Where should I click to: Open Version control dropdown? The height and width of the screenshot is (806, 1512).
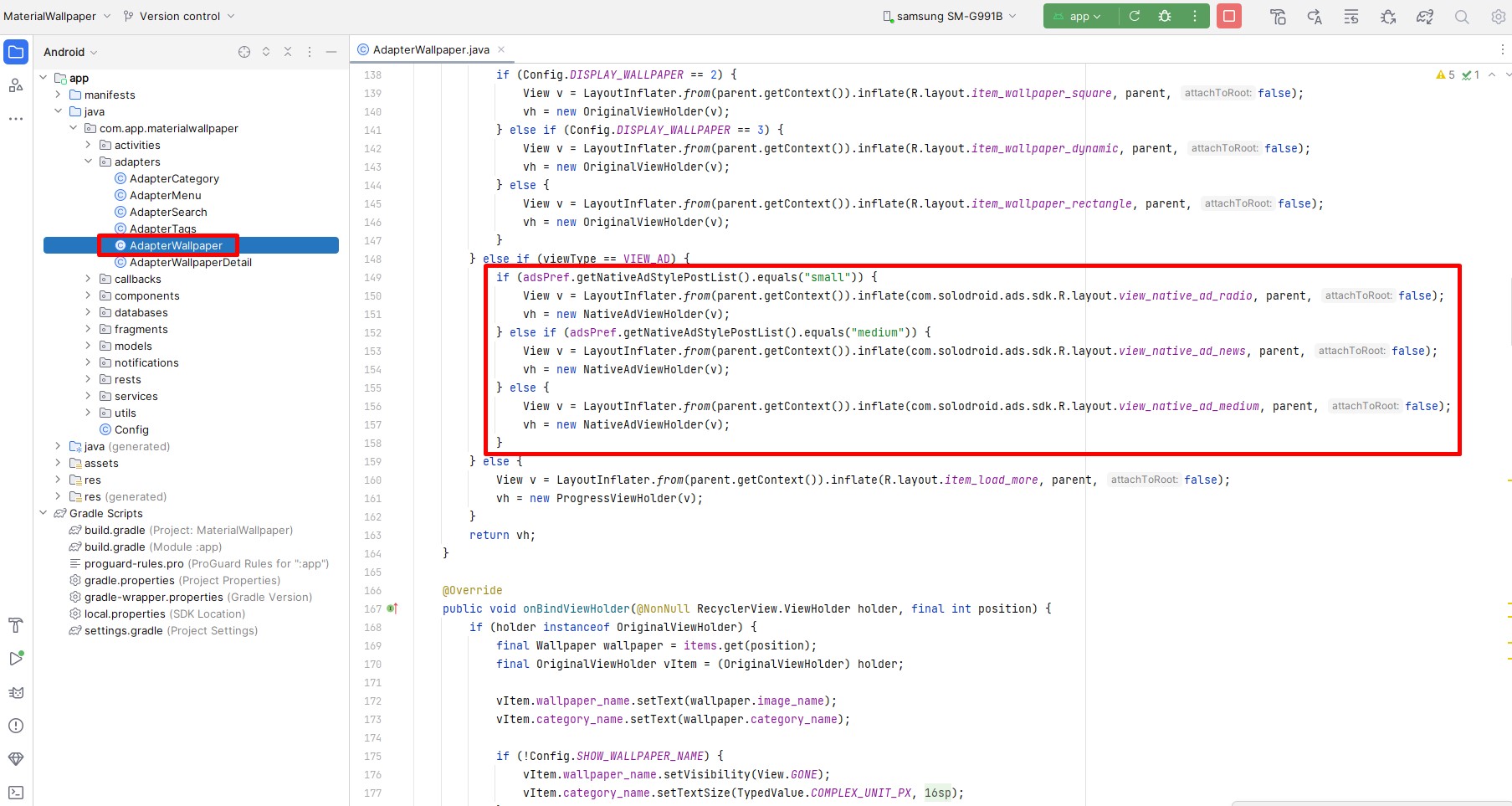pyautogui.click(x=179, y=16)
